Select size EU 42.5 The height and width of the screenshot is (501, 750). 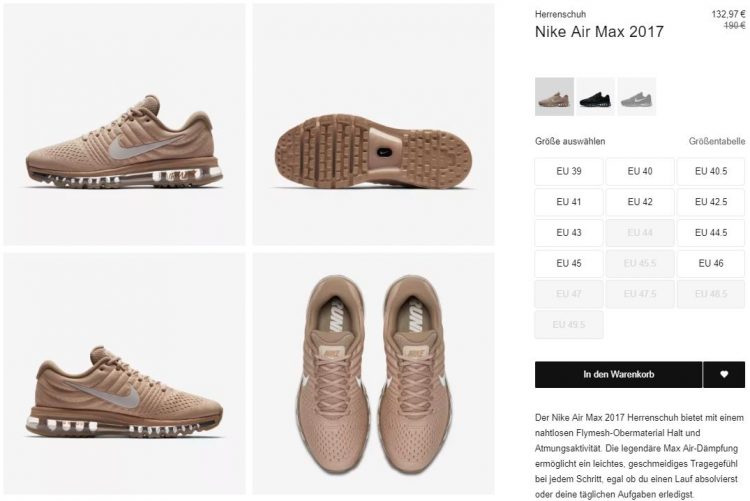[711, 202]
